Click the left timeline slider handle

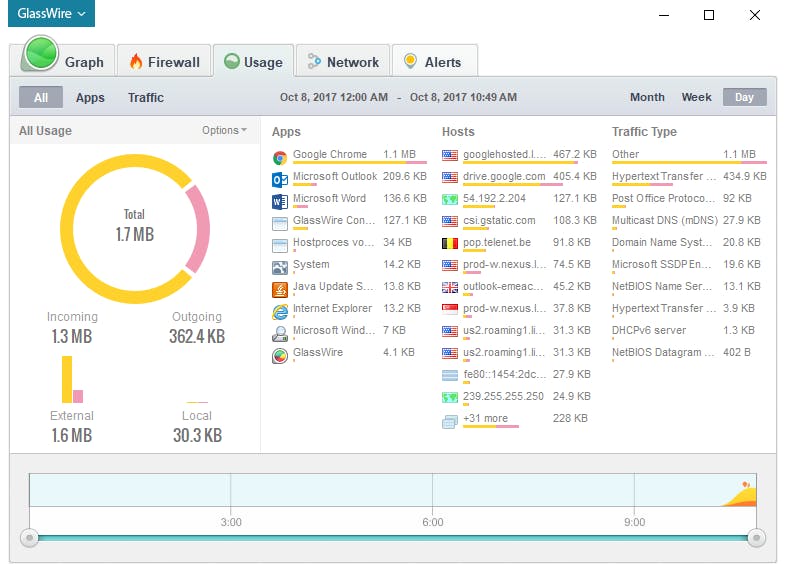coord(30,538)
